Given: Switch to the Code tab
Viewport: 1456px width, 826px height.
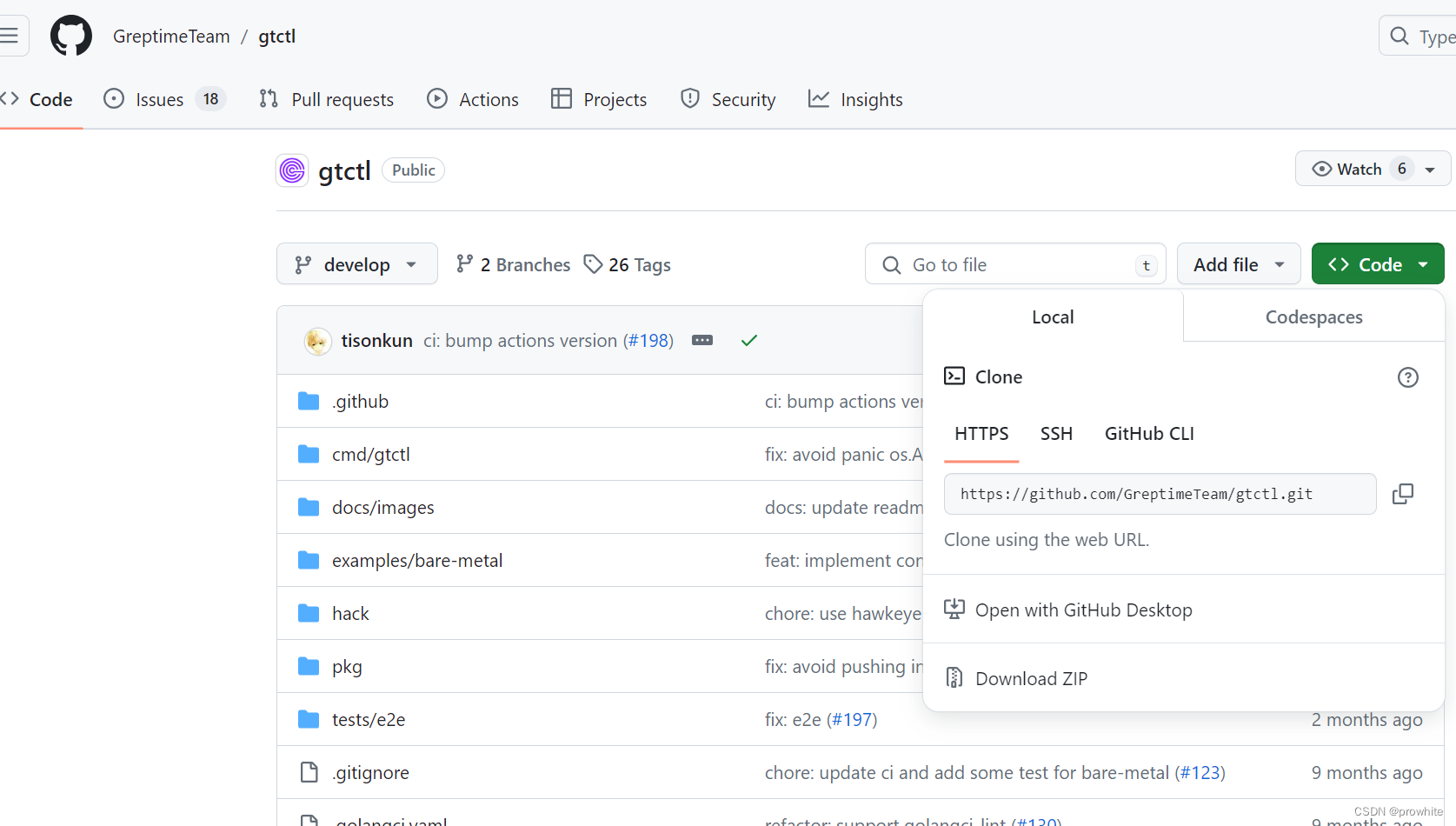Looking at the screenshot, I should 39,100.
